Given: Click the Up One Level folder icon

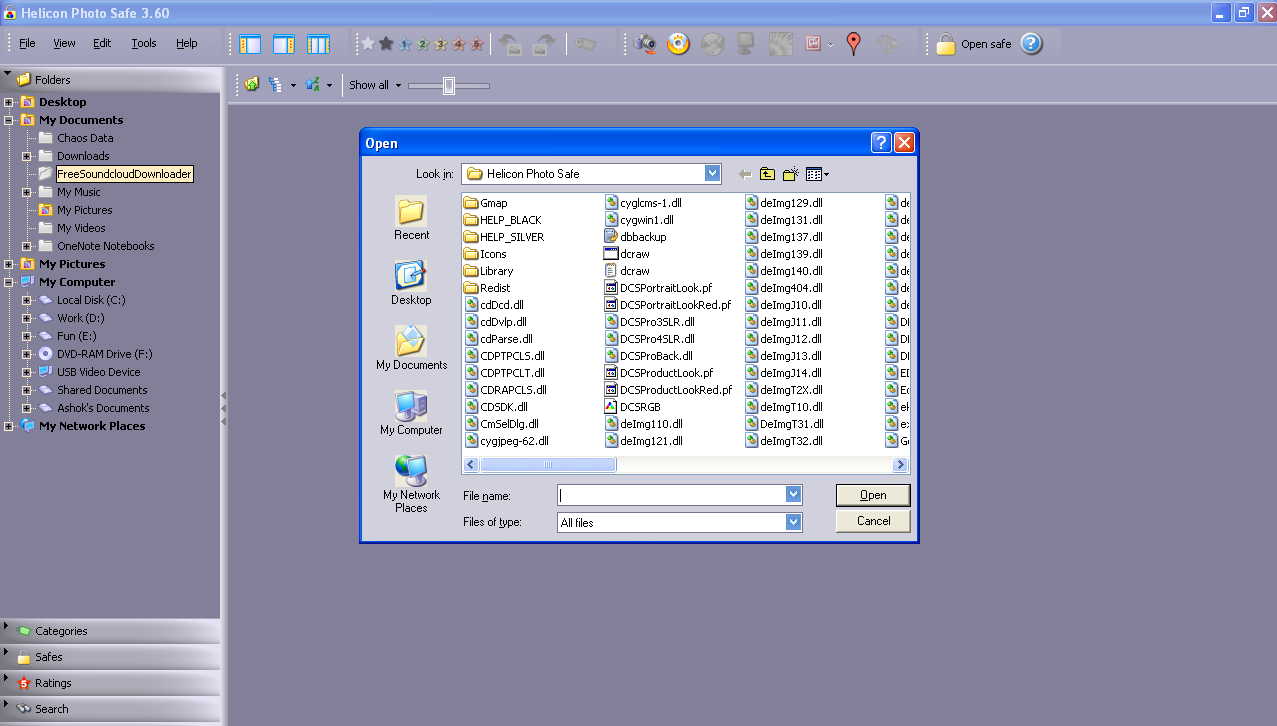Looking at the screenshot, I should [767, 174].
